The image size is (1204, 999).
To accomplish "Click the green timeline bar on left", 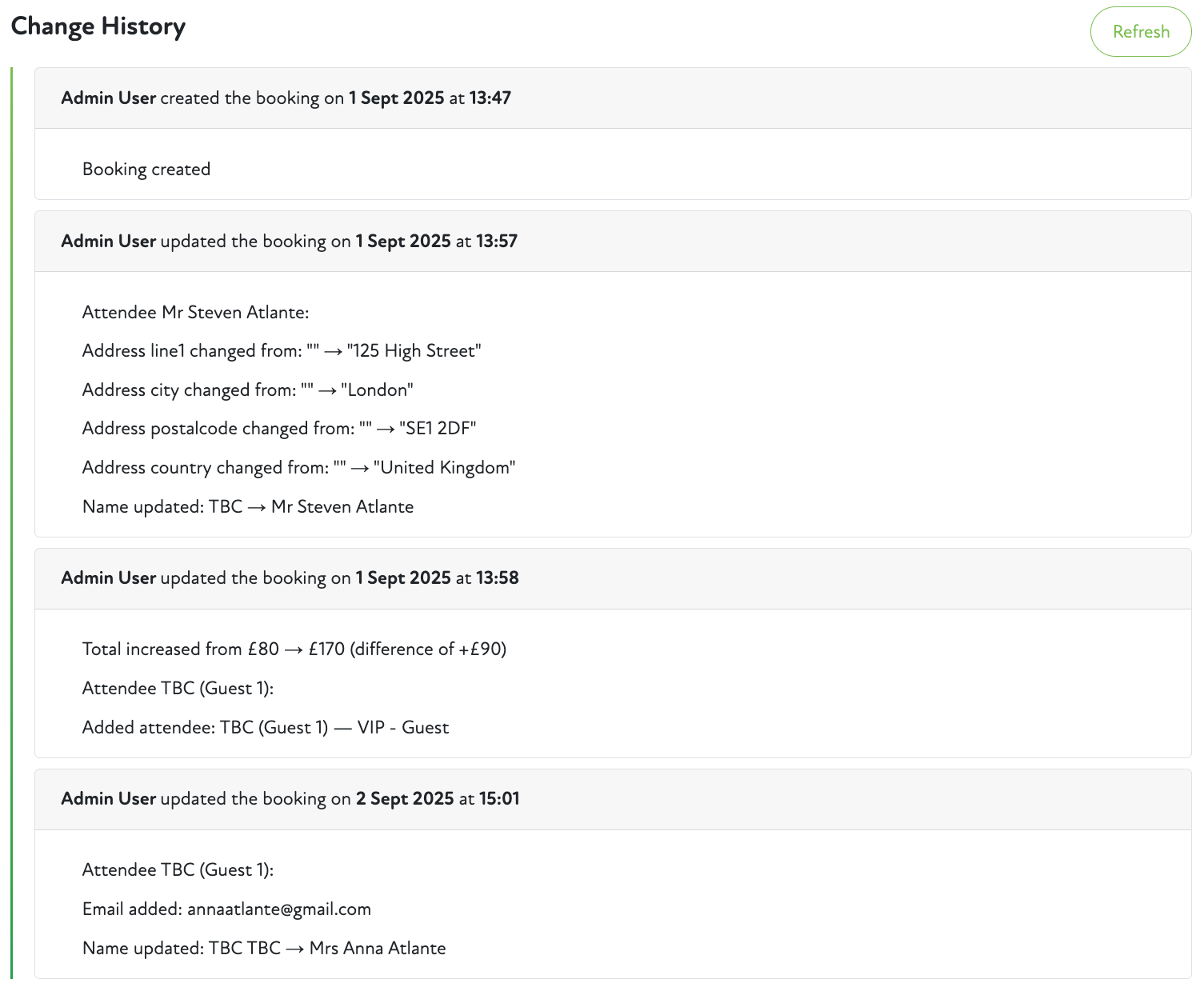I will [x=12, y=520].
